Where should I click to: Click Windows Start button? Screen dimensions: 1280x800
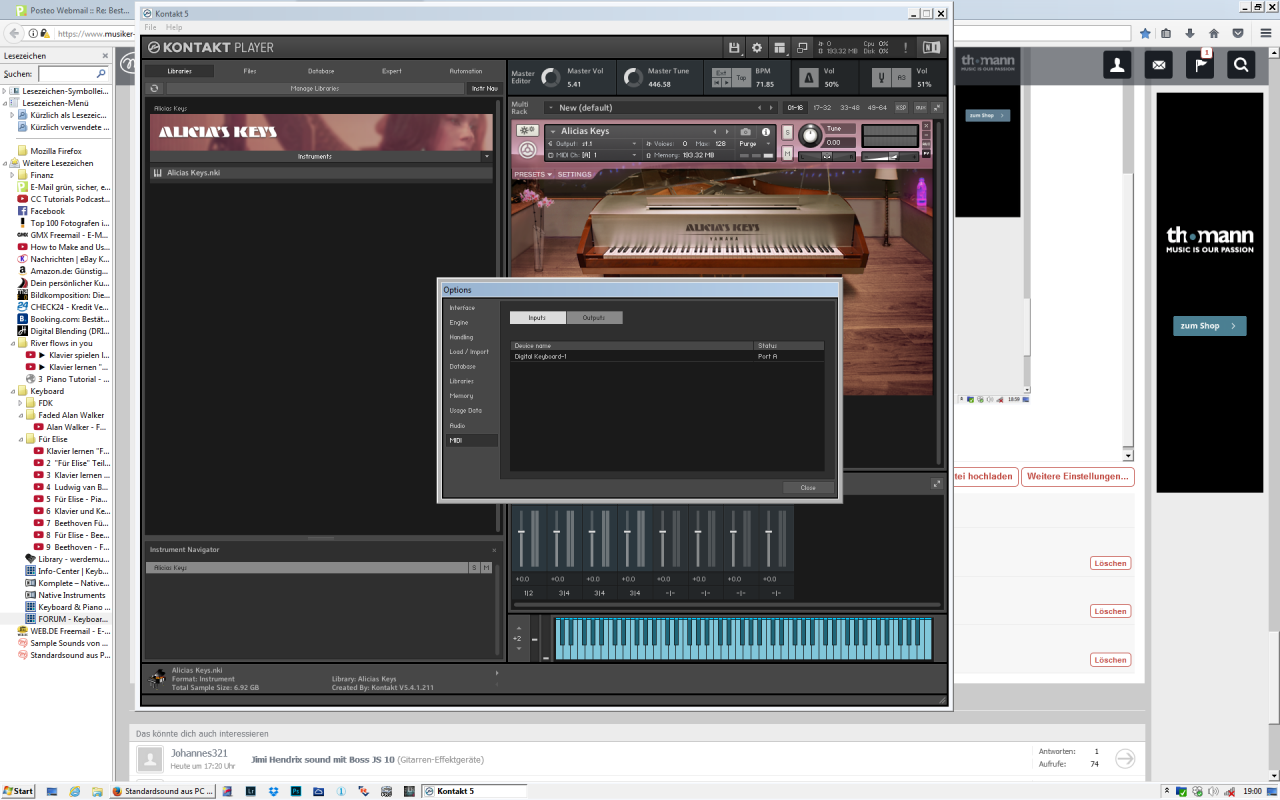coord(18,791)
